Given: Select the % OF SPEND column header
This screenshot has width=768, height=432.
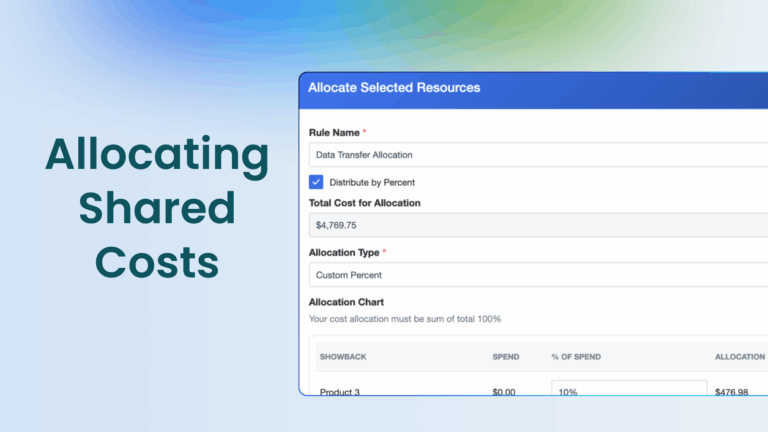Looking at the screenshot, I should (x=576, y=357).
